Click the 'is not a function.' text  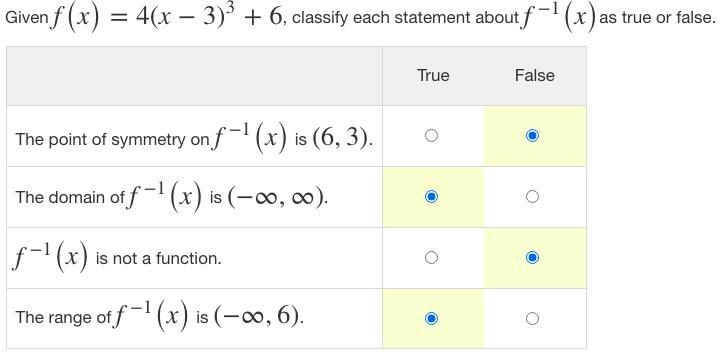coord(158,258)
